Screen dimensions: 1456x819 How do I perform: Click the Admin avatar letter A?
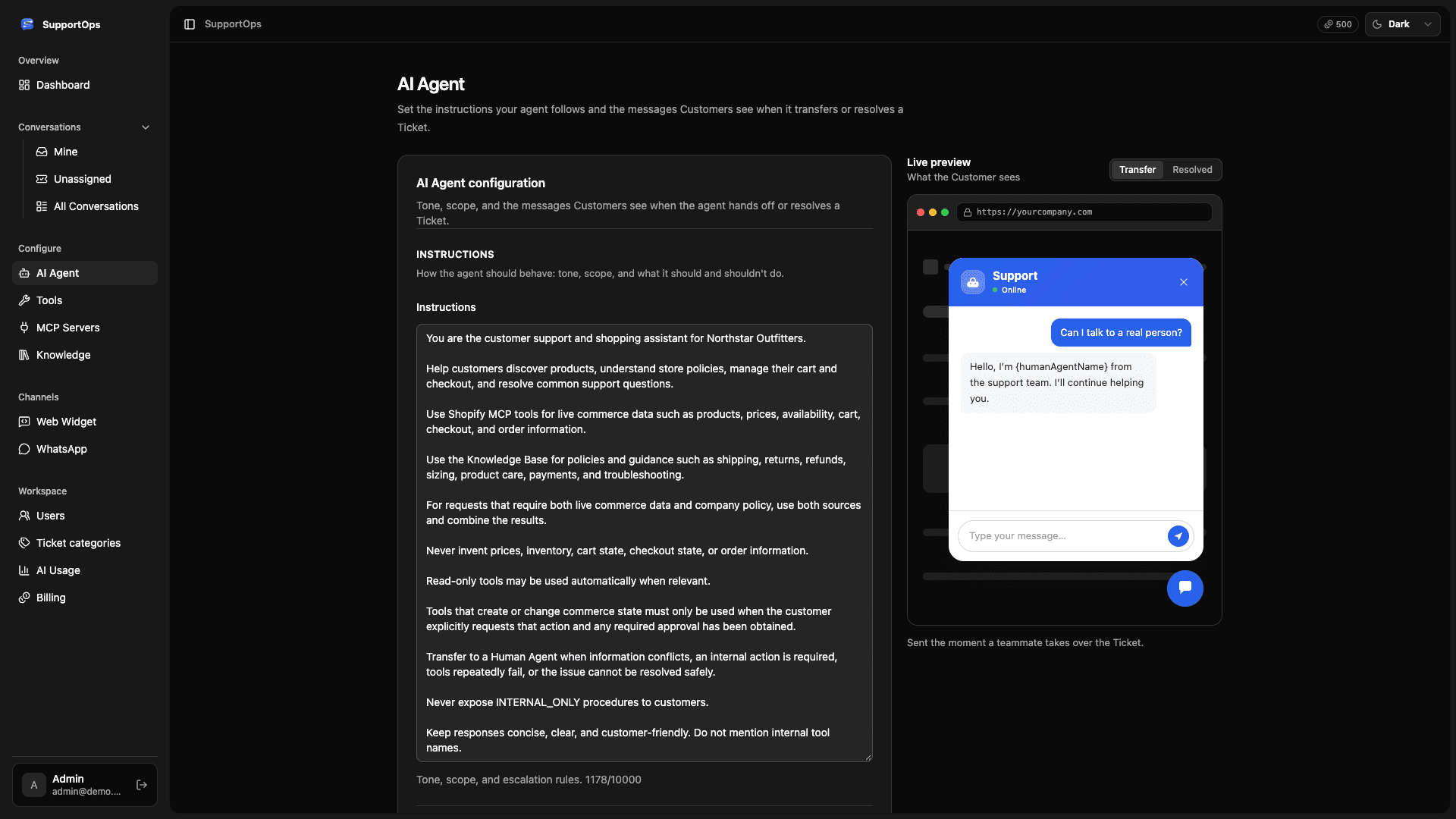(34, 785)
